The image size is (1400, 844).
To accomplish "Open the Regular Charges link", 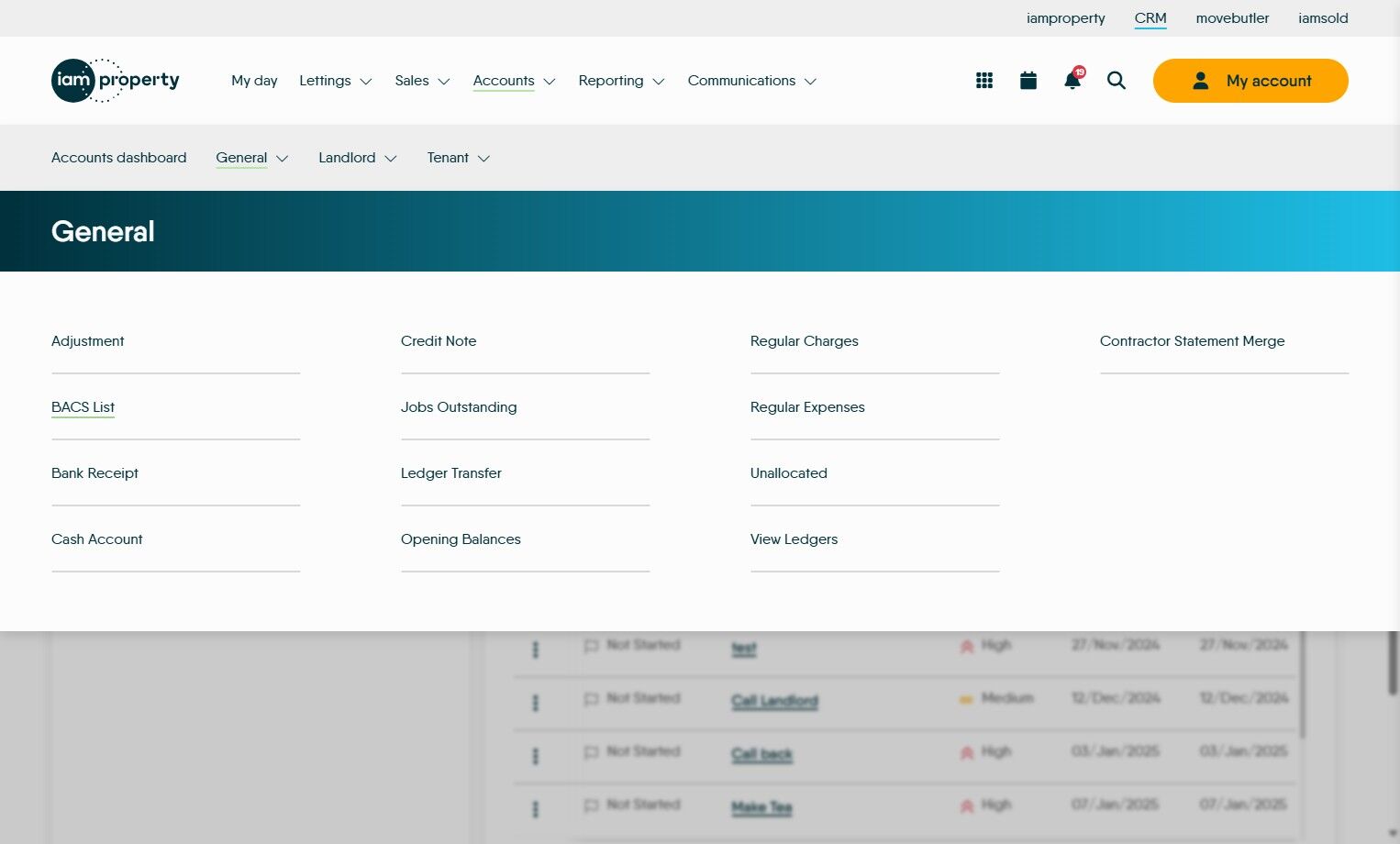I will tap(805, 341).
